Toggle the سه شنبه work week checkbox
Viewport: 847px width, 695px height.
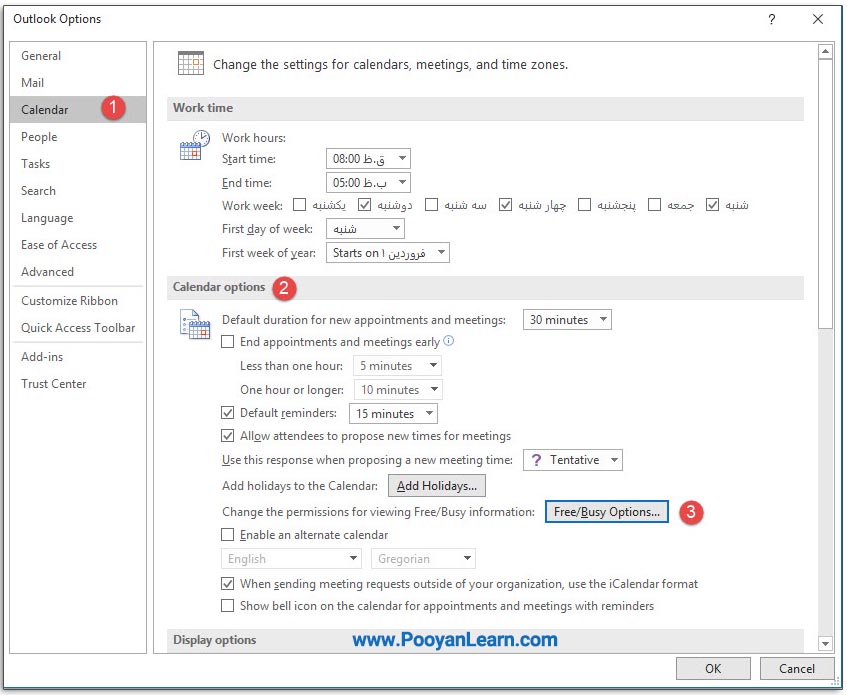tap(431, 205)
